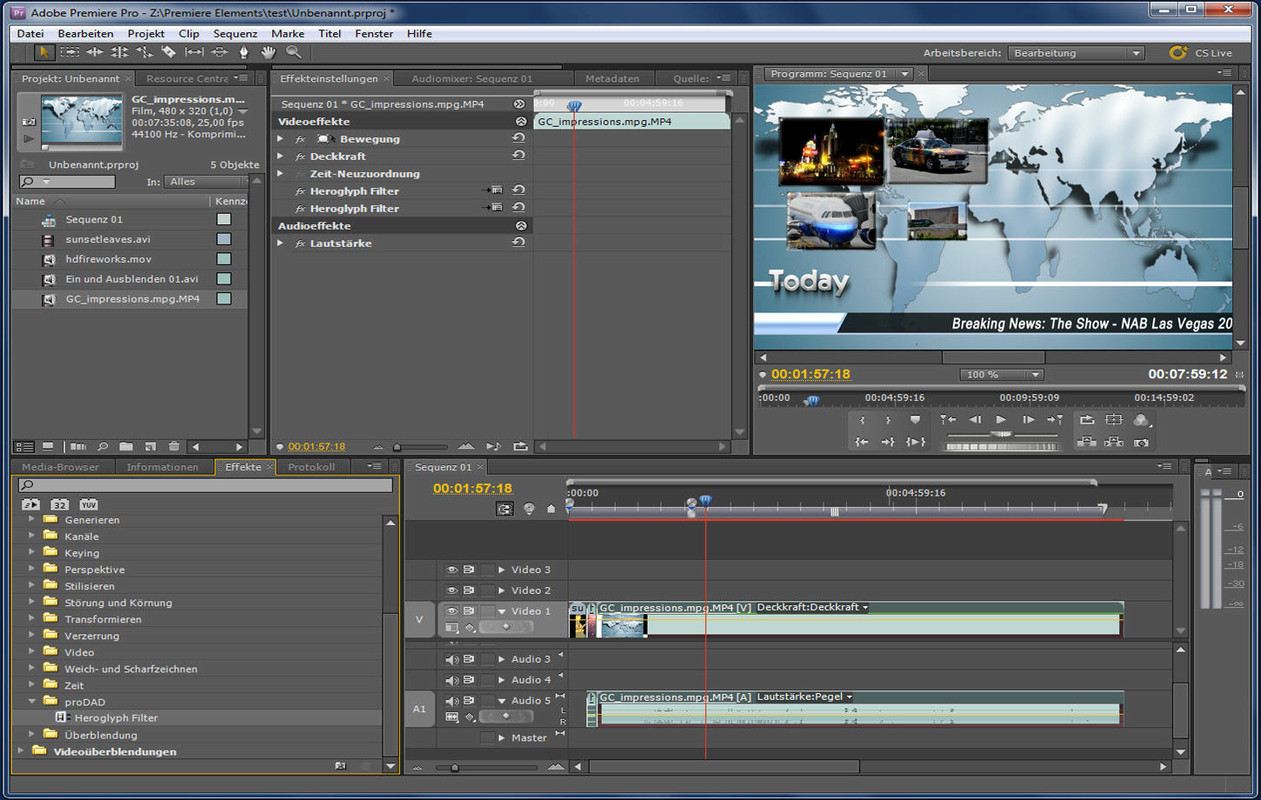Expand the Keying effects folder
Image resolution: width=1261 pixels, height=800 pixels.
[x=32, y=553]
